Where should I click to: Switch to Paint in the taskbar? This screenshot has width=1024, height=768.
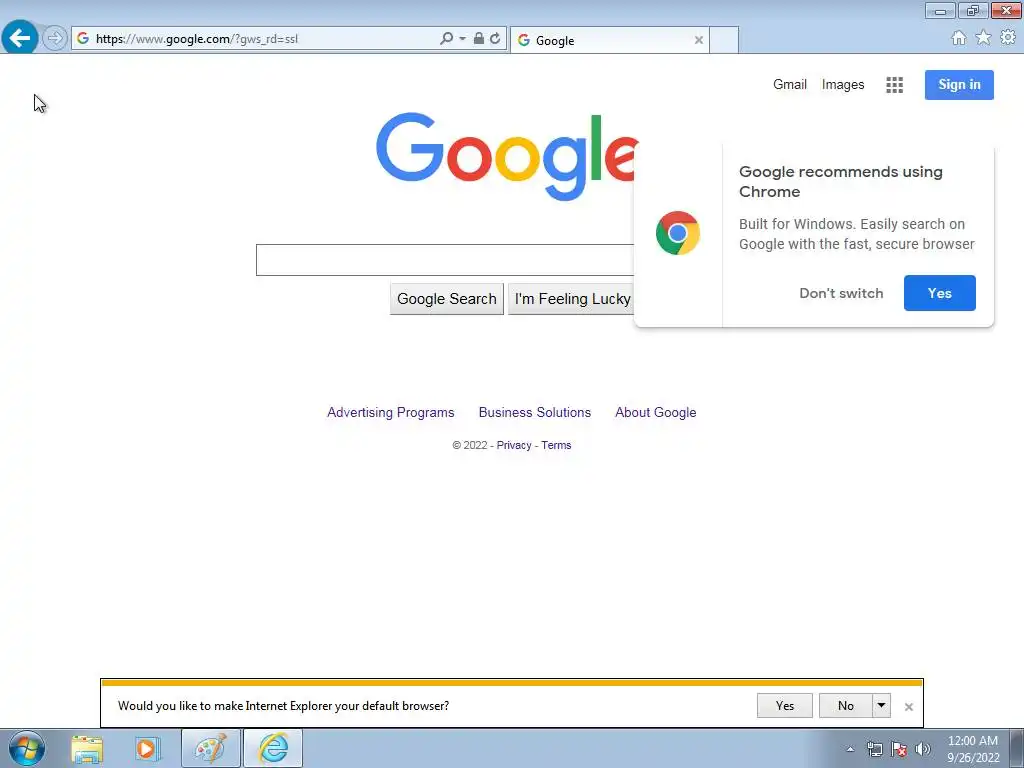tap(211, 748)
